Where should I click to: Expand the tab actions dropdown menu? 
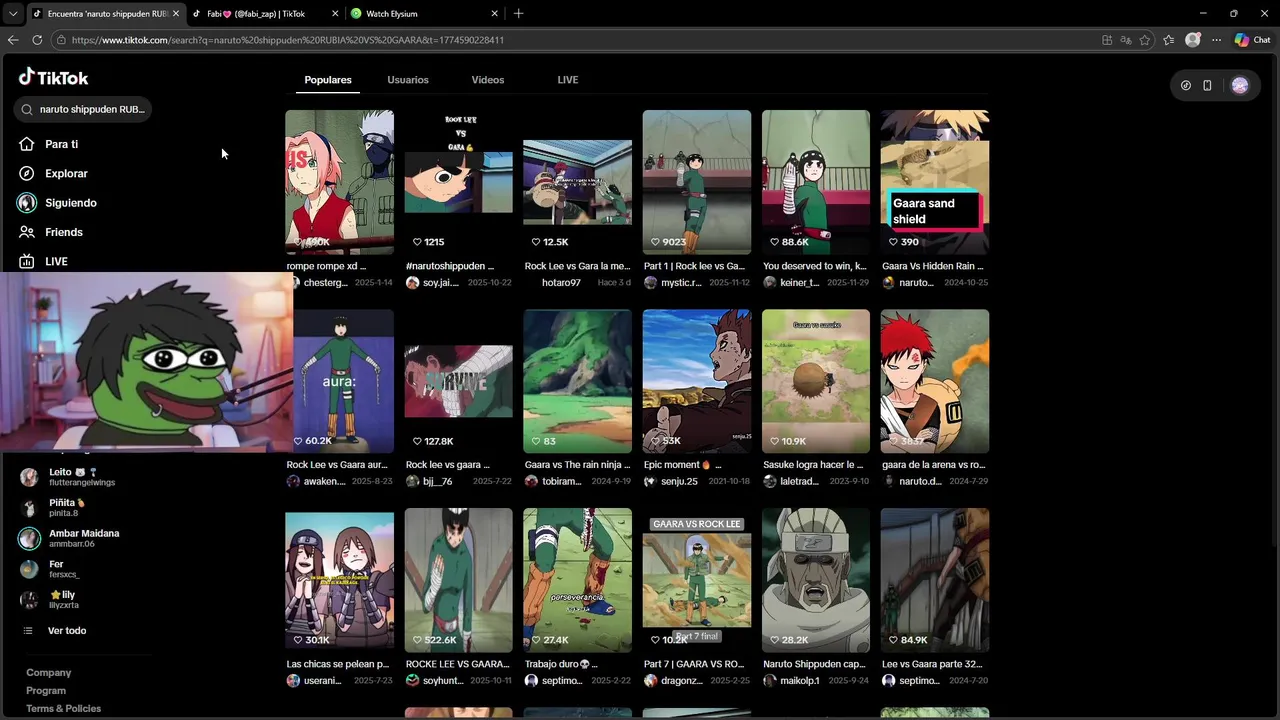(13, 14)
